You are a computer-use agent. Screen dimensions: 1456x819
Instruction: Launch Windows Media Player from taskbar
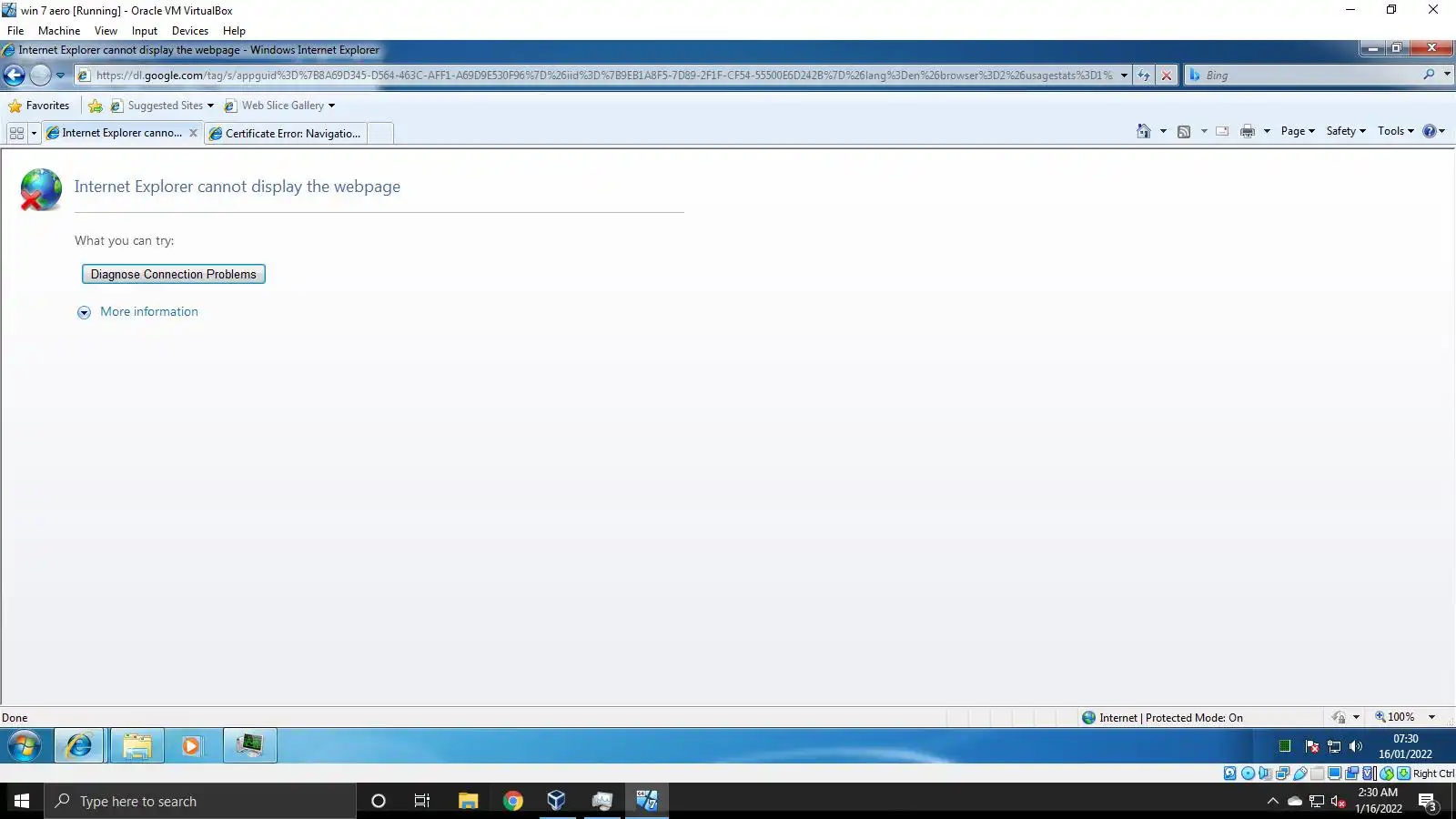(x=191, y=746)
